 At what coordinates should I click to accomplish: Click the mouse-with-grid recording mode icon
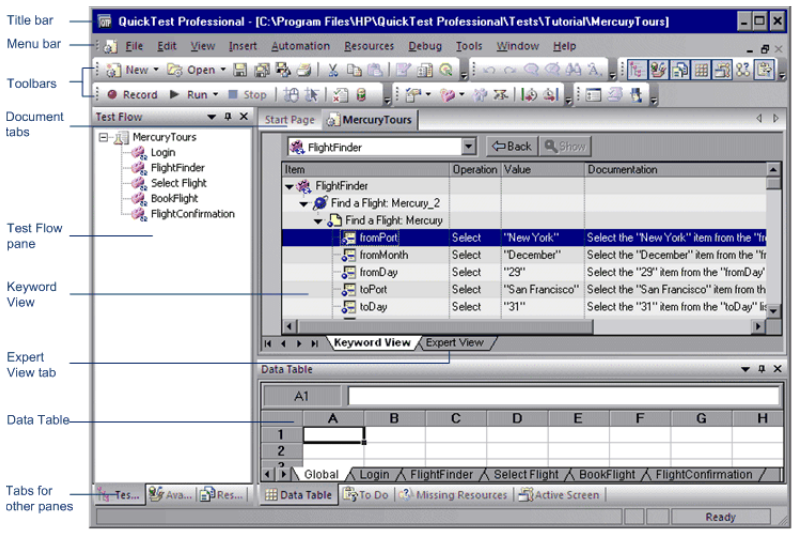pos(291,95)
